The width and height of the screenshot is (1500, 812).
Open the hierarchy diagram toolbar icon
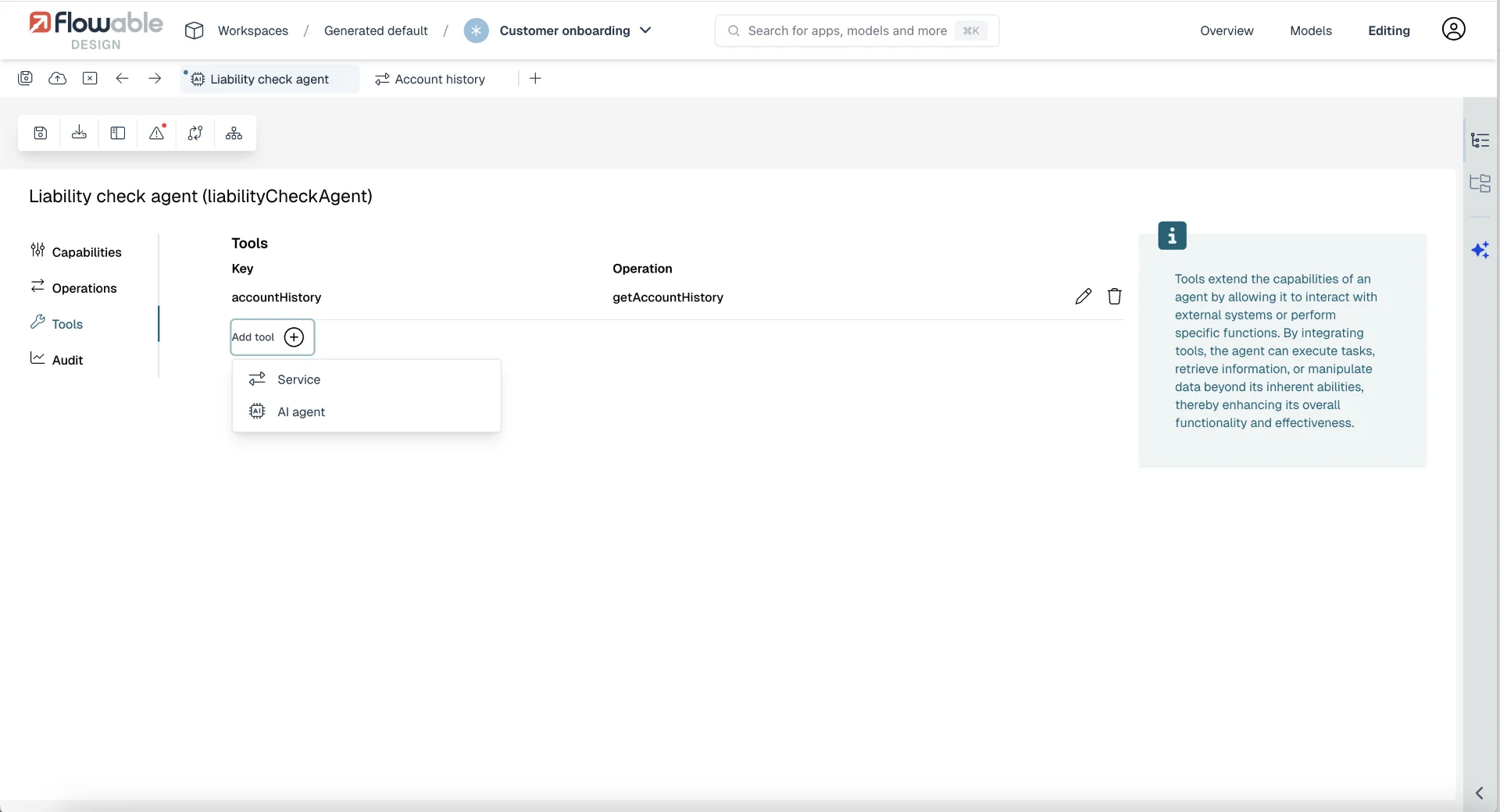coord(234,134)
